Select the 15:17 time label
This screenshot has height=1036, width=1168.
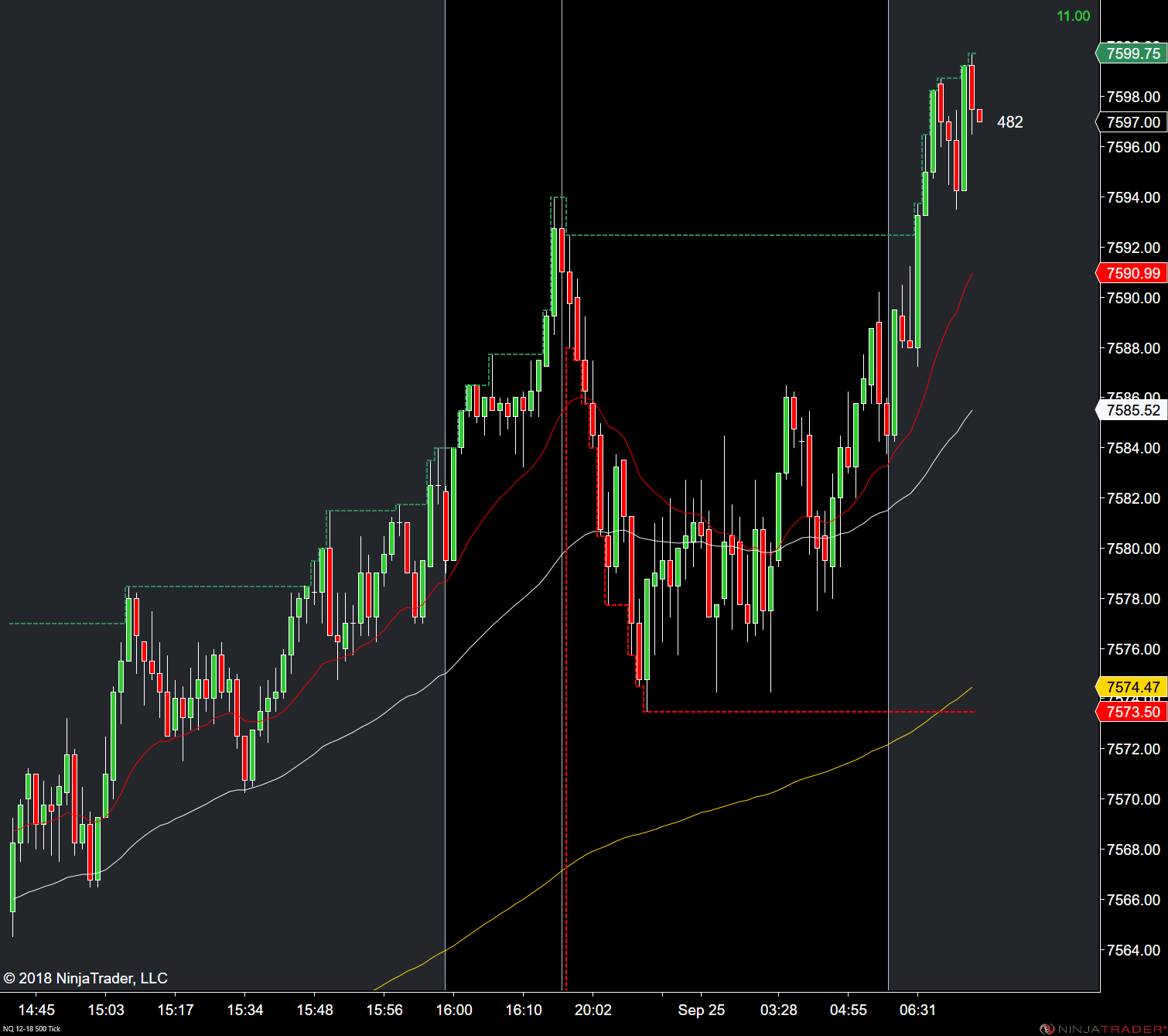(176, 1010)
